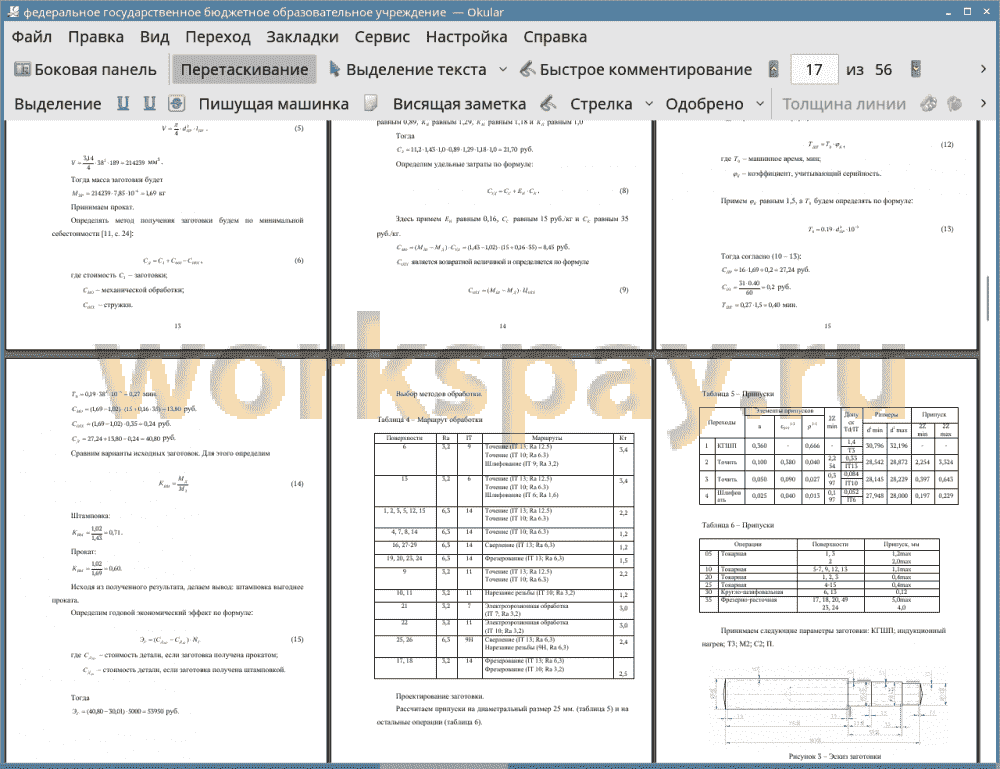Click the 'Маршруты' table header
This screenshot has width=1000, height=769.
[547, 438]
